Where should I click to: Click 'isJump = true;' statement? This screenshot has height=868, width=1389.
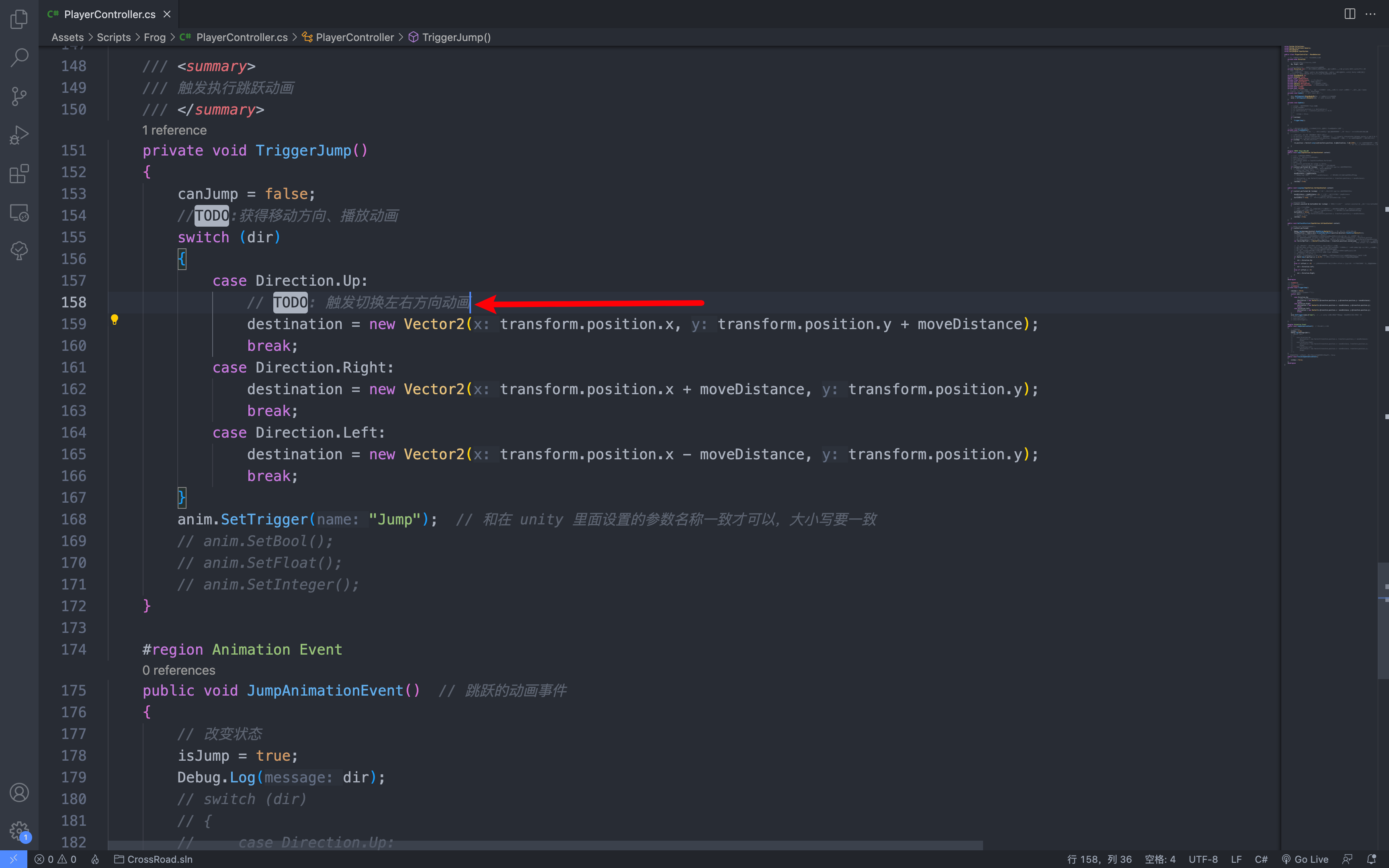point(238,756)
